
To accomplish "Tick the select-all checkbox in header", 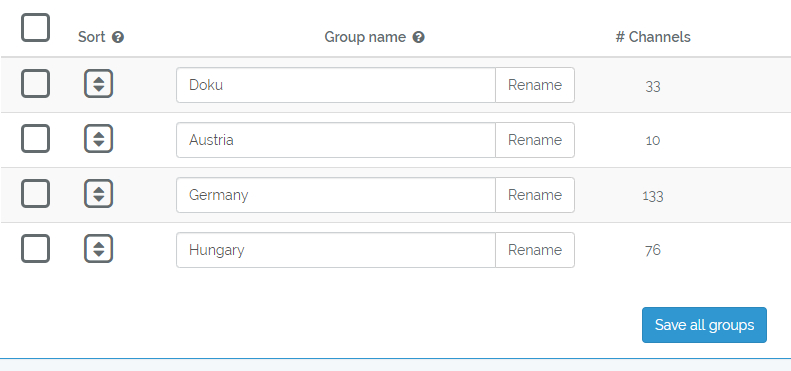I will (x=35, y=28).
